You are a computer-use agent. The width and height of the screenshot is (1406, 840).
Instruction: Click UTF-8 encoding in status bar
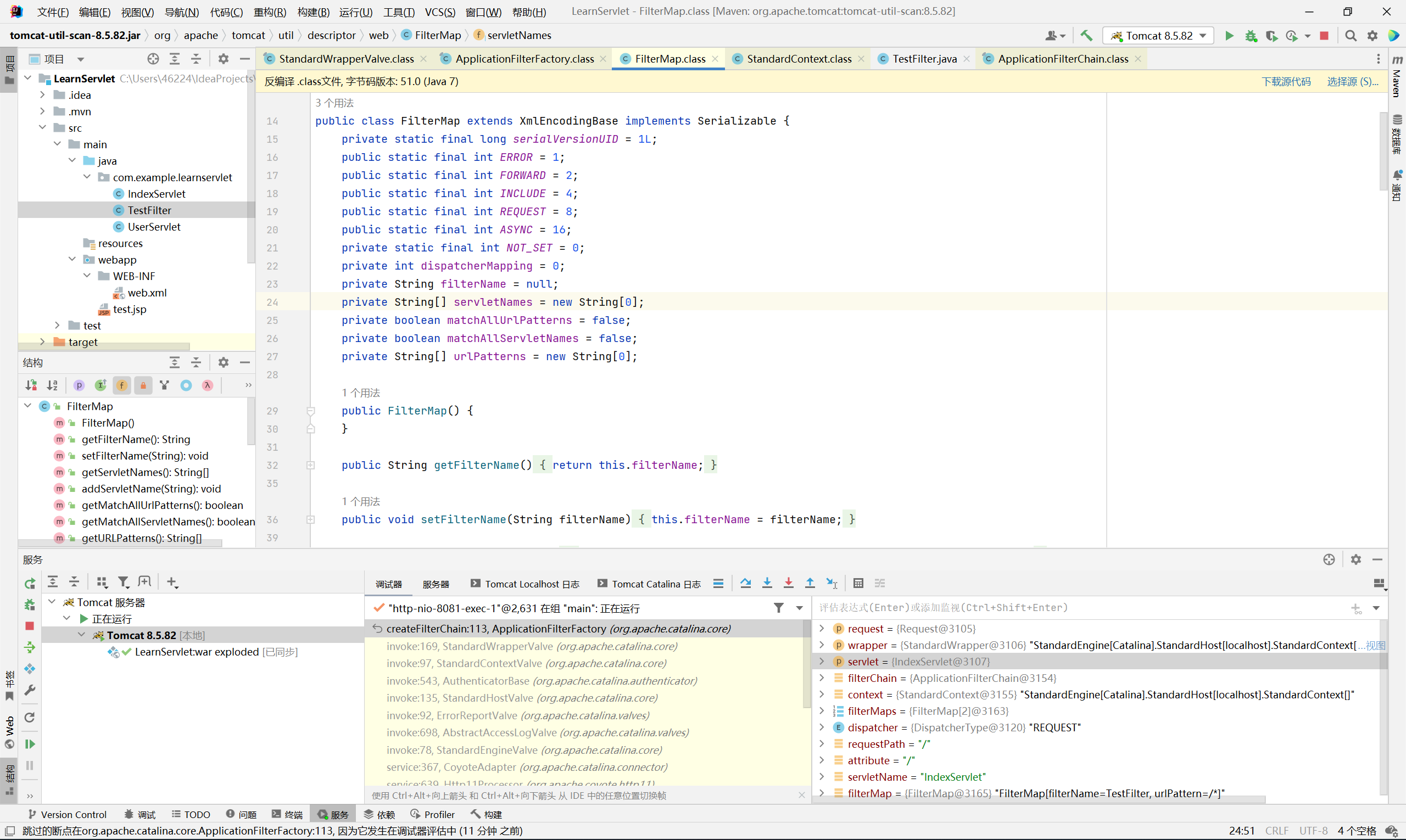pos(1313,831)
